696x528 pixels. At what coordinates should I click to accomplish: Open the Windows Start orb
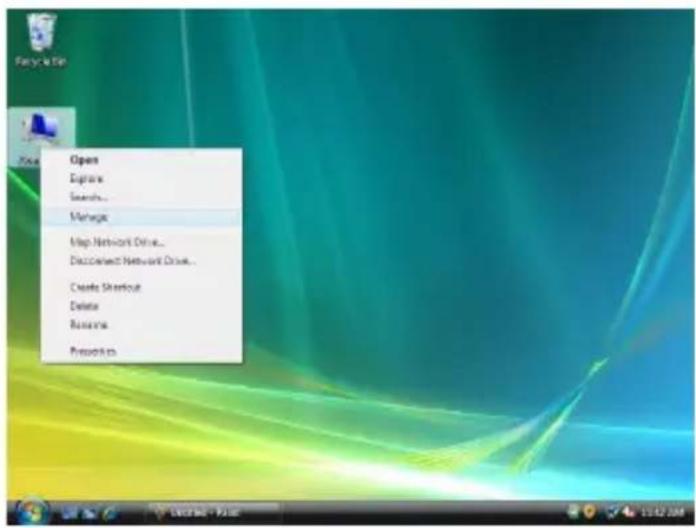[x=31, y=512]
